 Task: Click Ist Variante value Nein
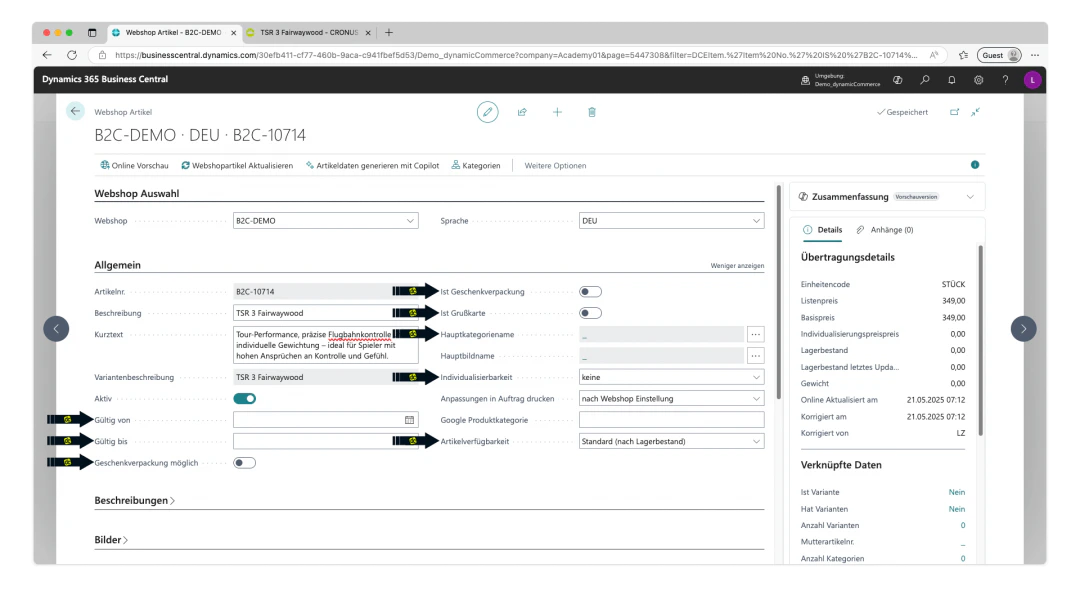click(957, 492)
